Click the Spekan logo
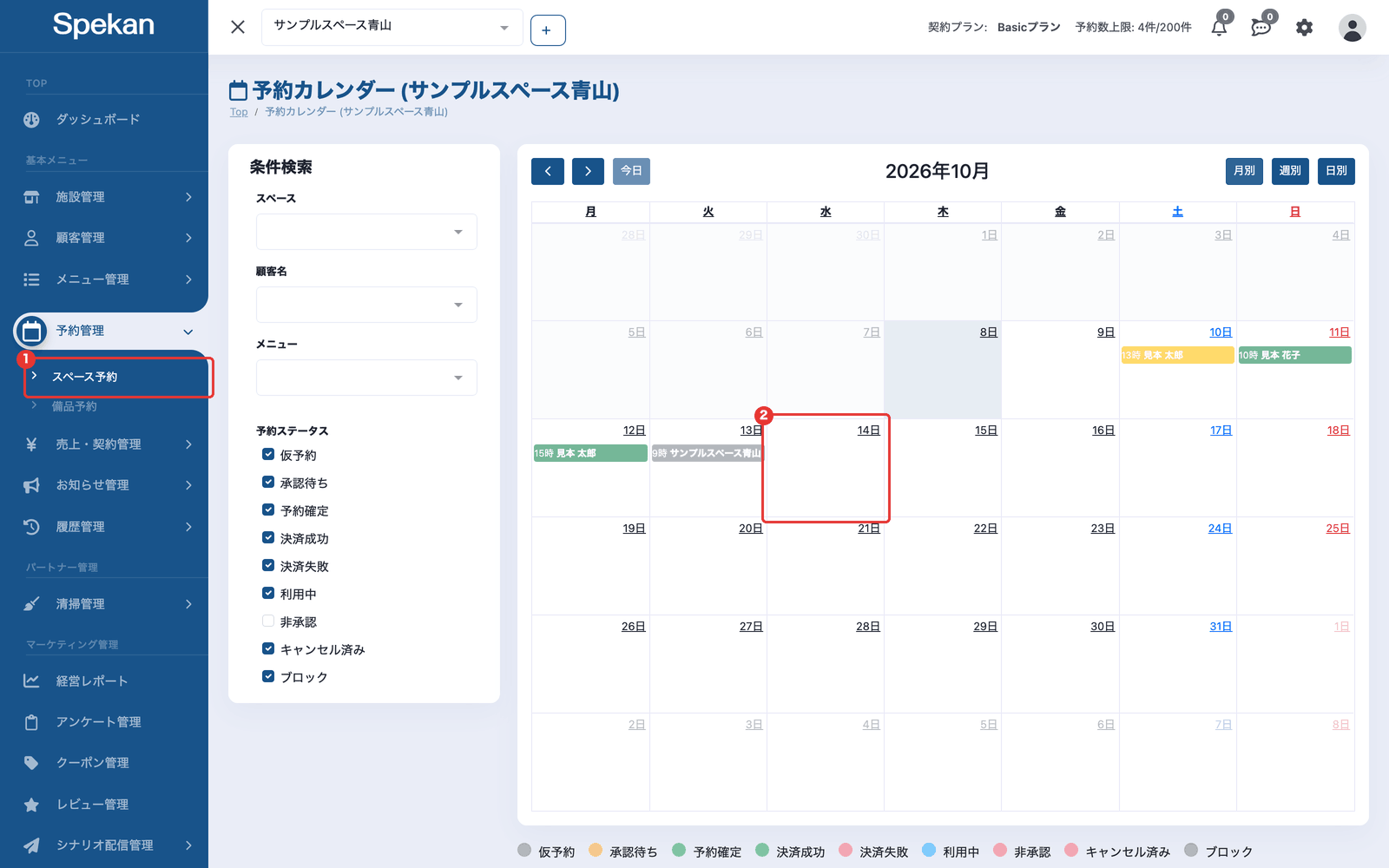Screen dimensions: 1389x868 point(103,24)
